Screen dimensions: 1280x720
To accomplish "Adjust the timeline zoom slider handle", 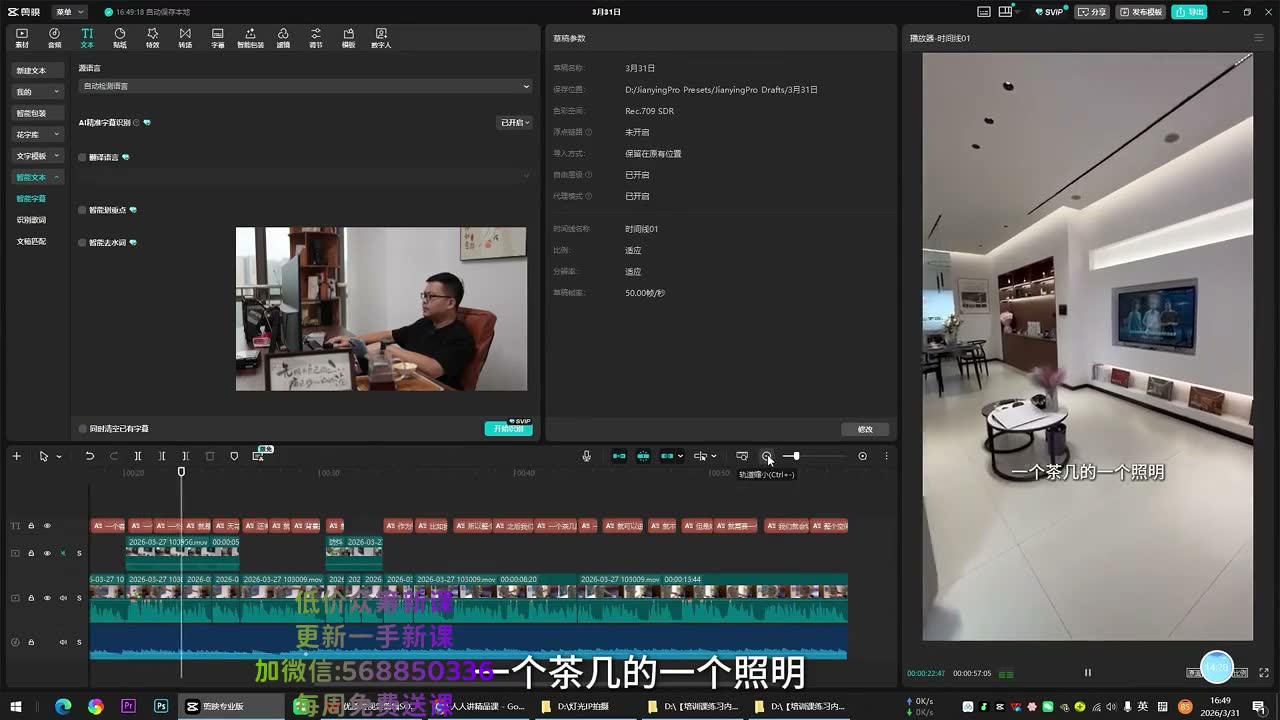I will point(796,456).
